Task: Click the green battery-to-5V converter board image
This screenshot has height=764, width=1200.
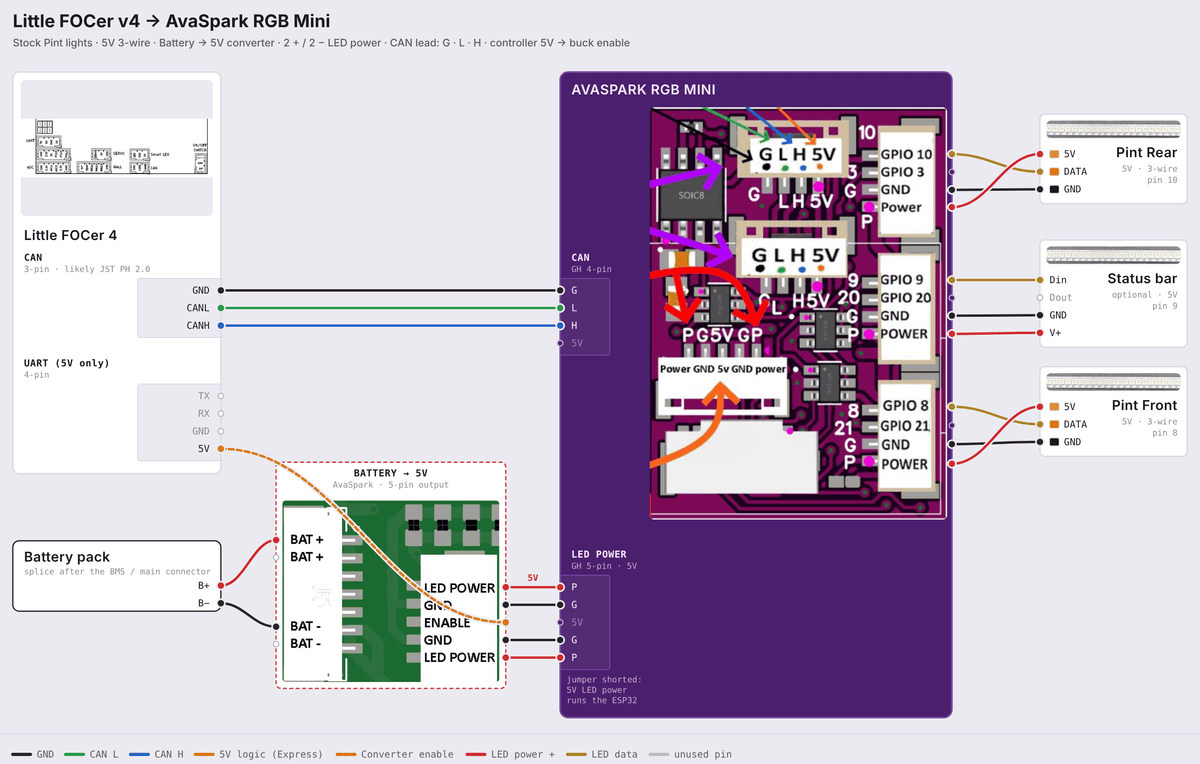Action: pos(390,590)
